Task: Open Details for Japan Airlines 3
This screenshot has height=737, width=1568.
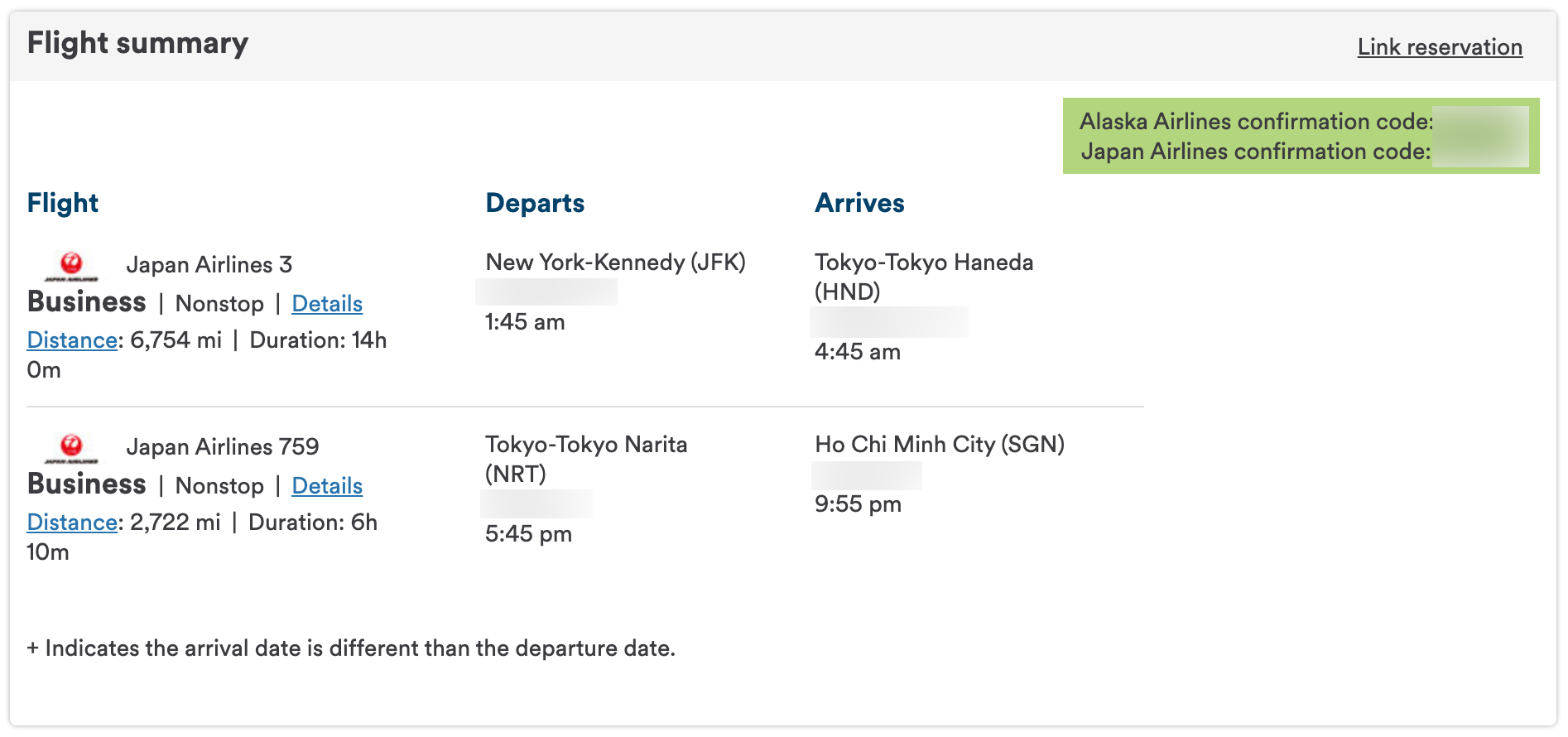Action: (x=327, y=304)
